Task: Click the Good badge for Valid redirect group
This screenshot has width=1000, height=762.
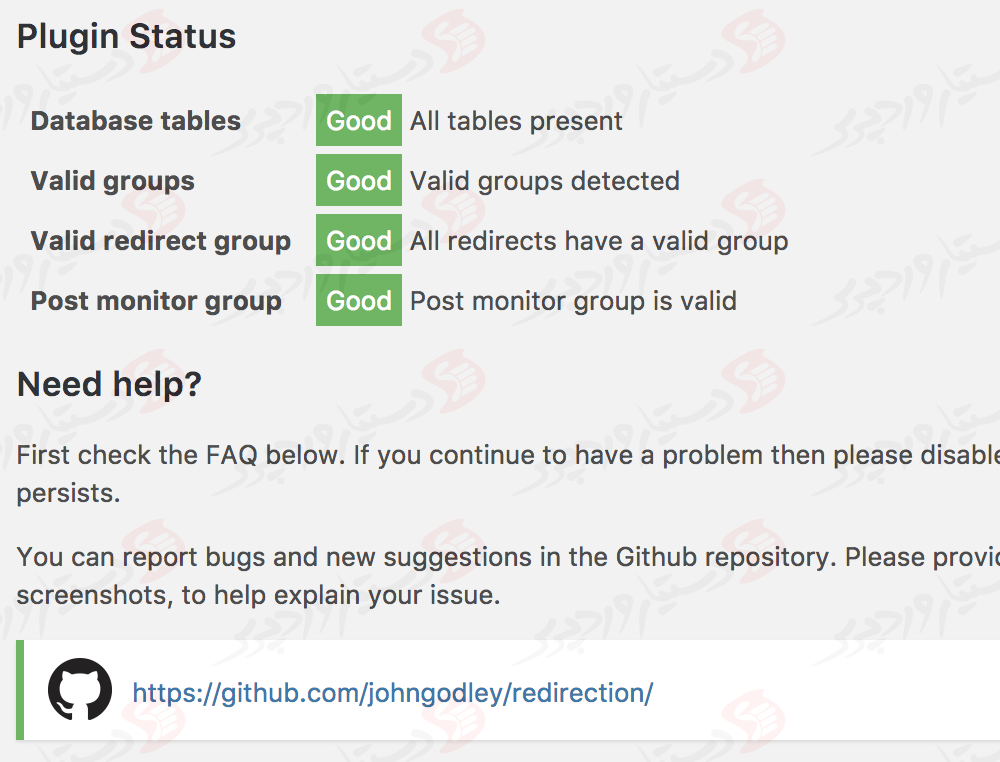Action: click(358, 240)
